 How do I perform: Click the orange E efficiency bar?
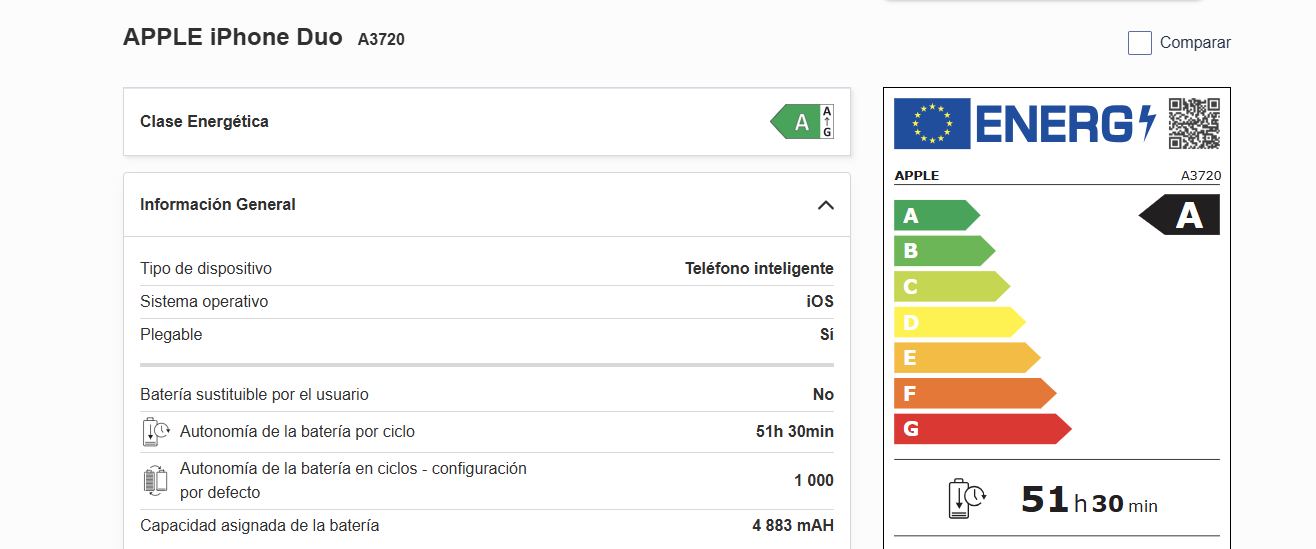tap(967, 358)
